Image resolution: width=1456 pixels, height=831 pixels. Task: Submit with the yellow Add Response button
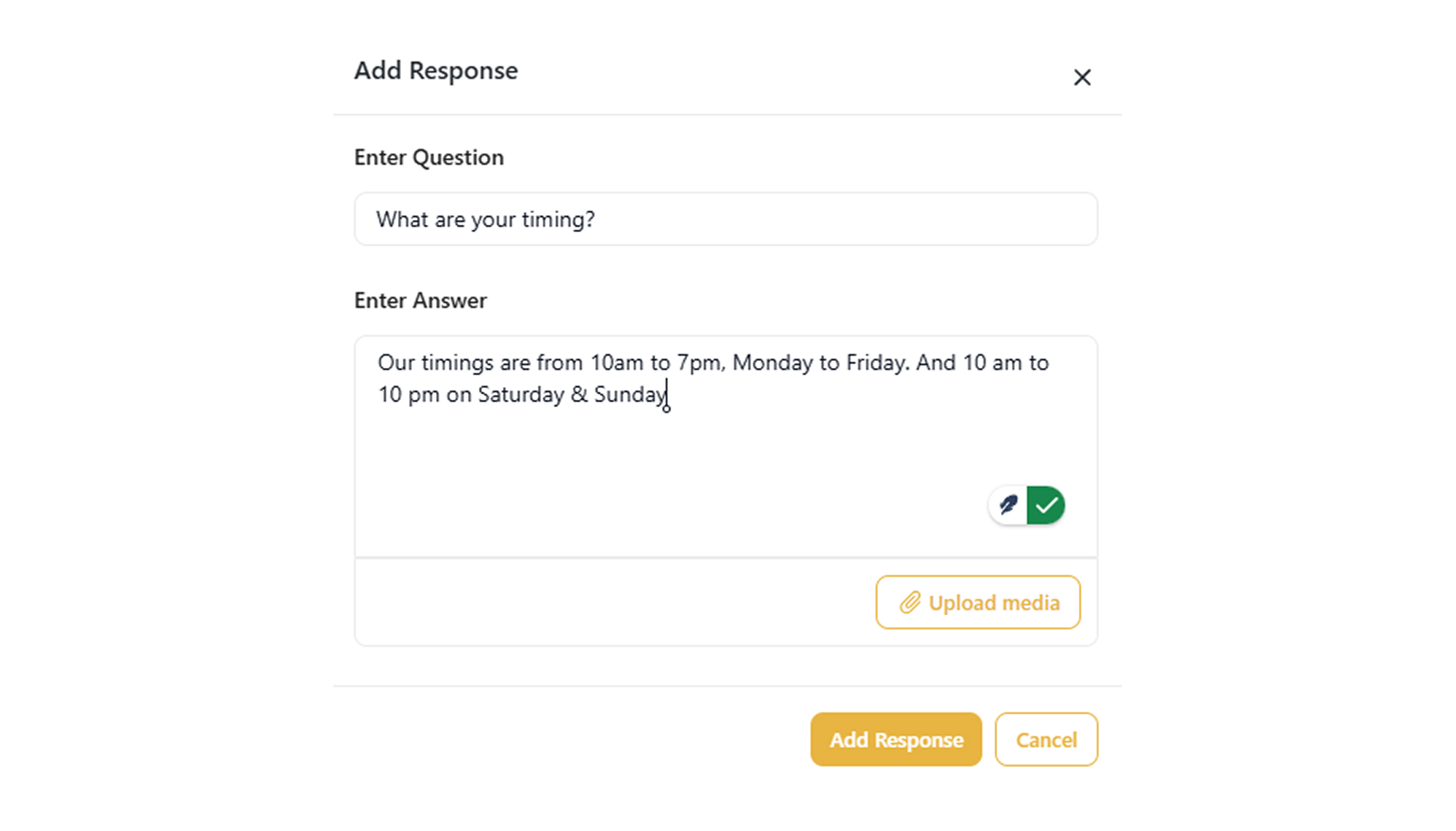[895, 739]
